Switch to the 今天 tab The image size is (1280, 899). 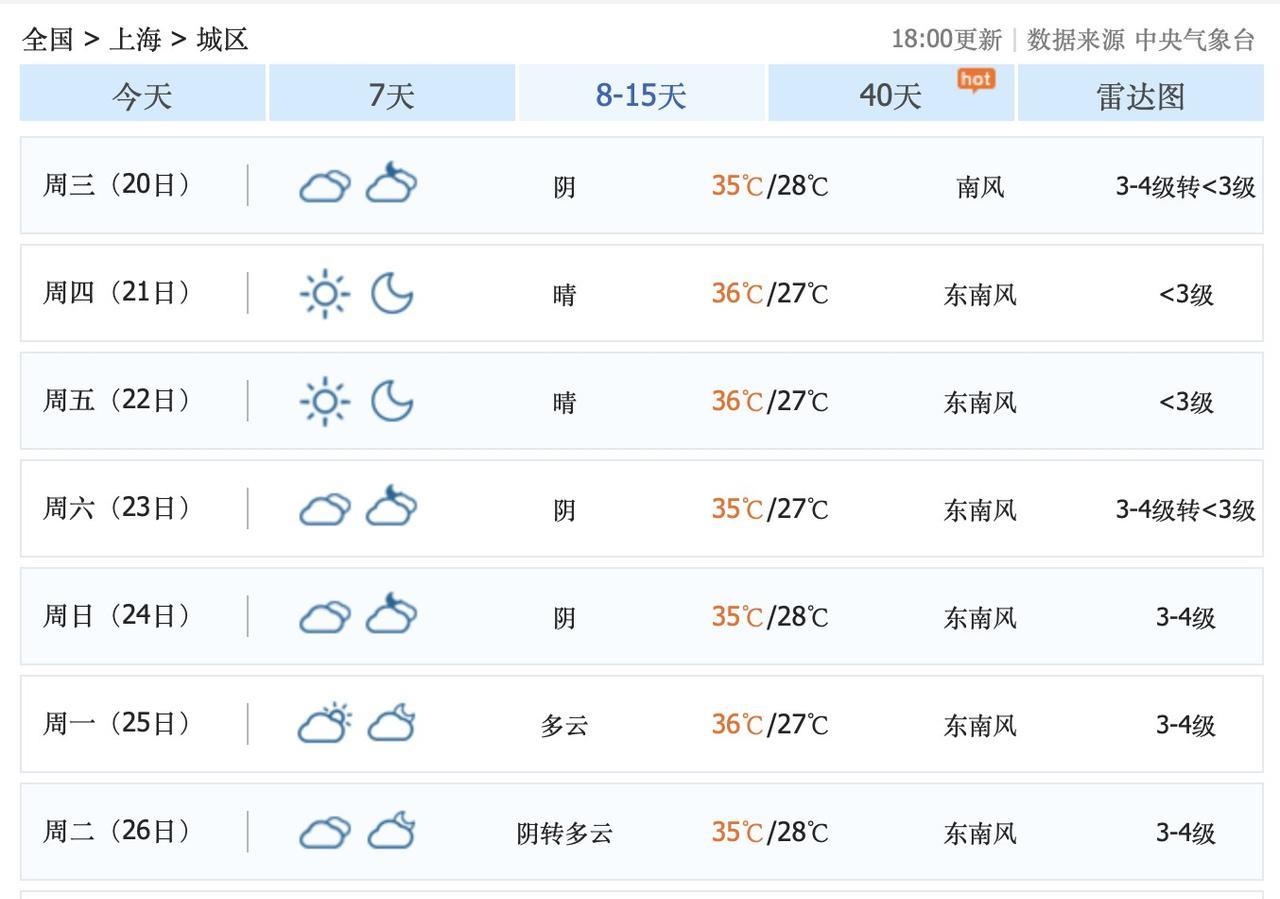click(142, 96)
